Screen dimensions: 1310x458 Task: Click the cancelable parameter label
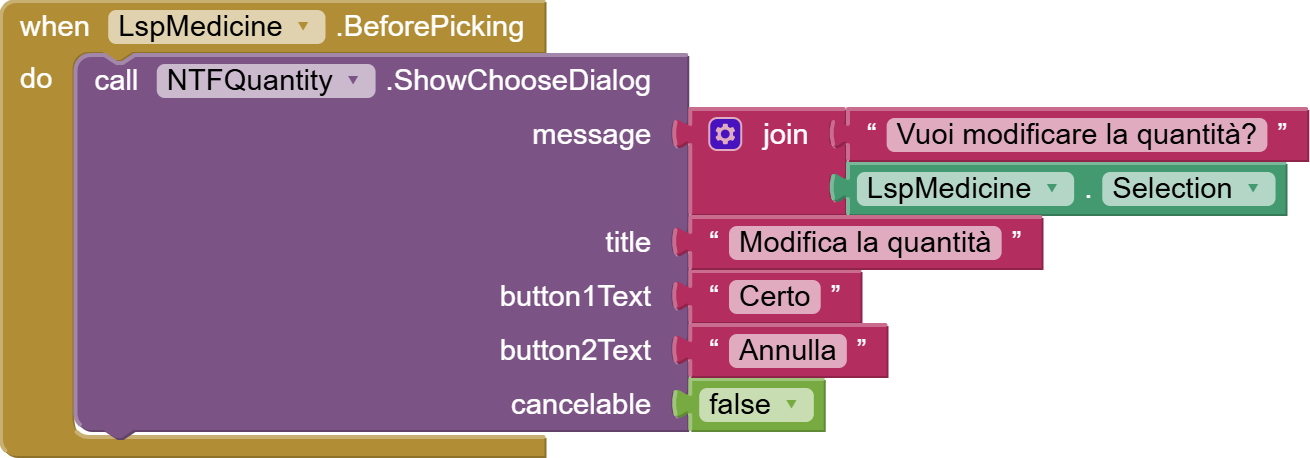pos(580,404)
